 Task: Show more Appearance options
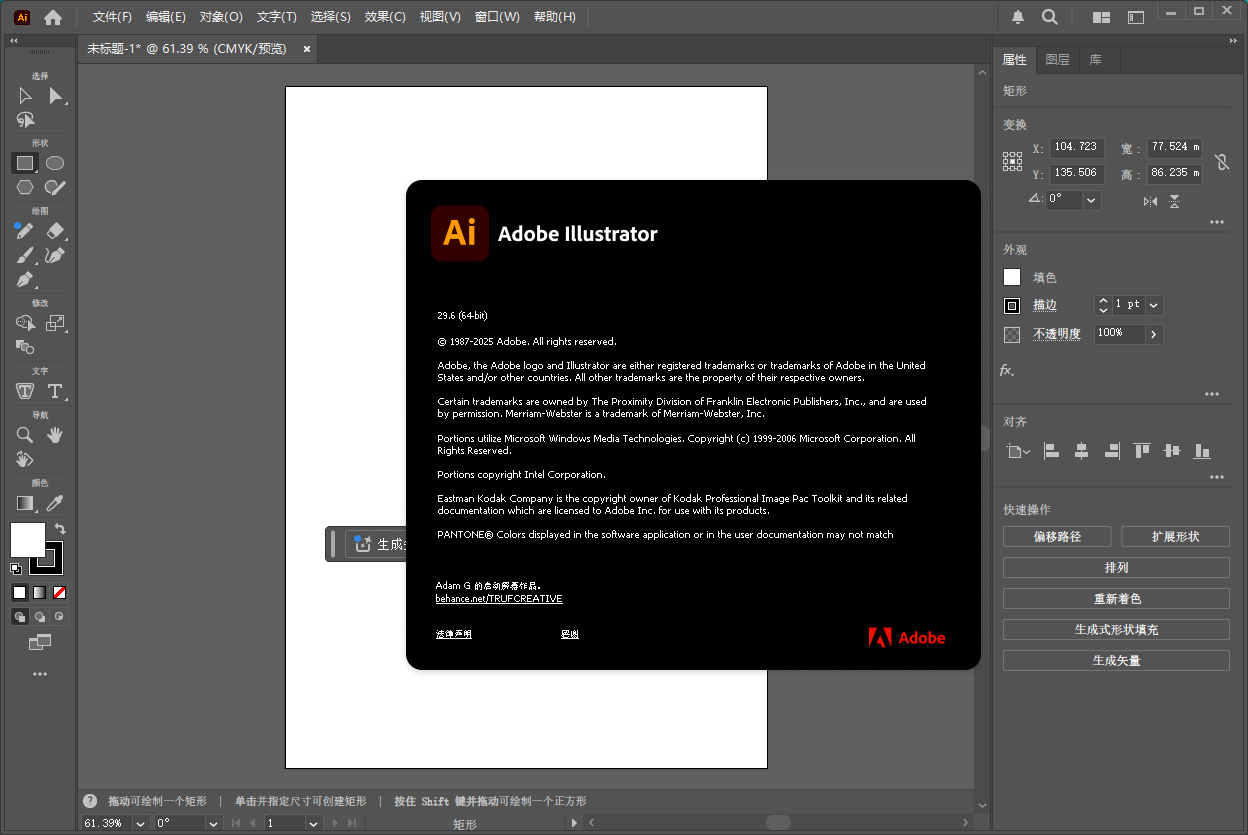[1213, 394]
